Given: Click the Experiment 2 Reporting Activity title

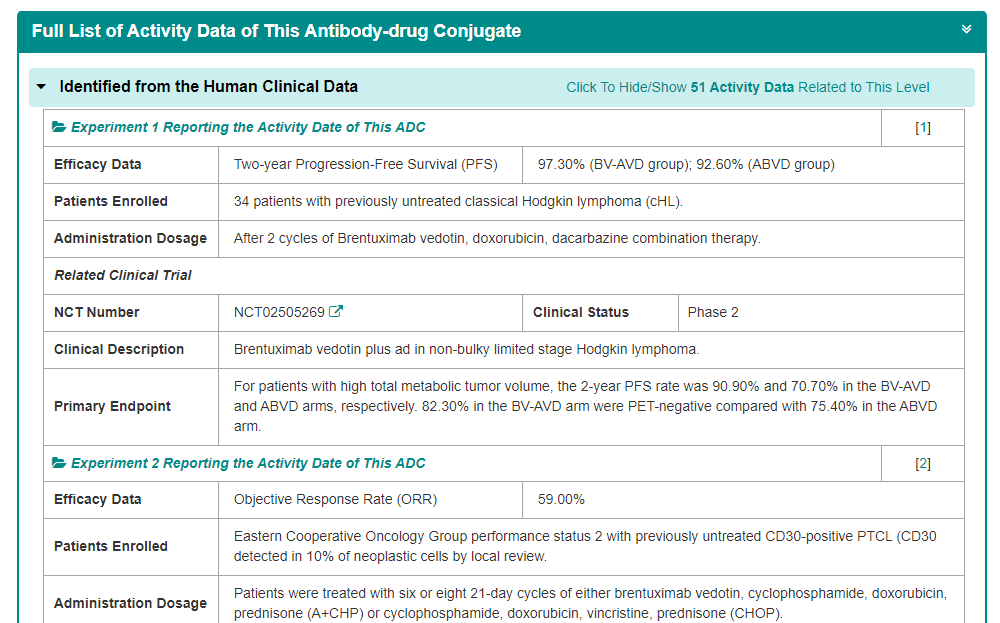Looking at the screenshot, I should click(x=248, y=464).
